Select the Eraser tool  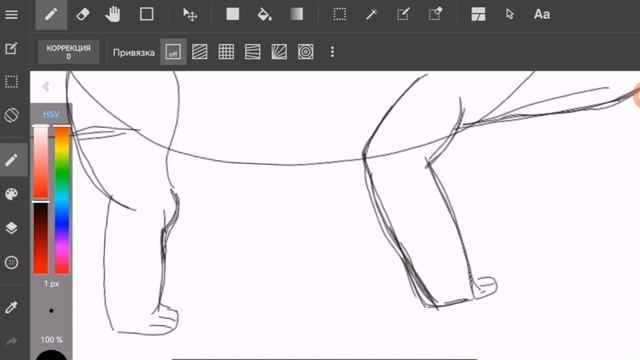click(83, 15)
